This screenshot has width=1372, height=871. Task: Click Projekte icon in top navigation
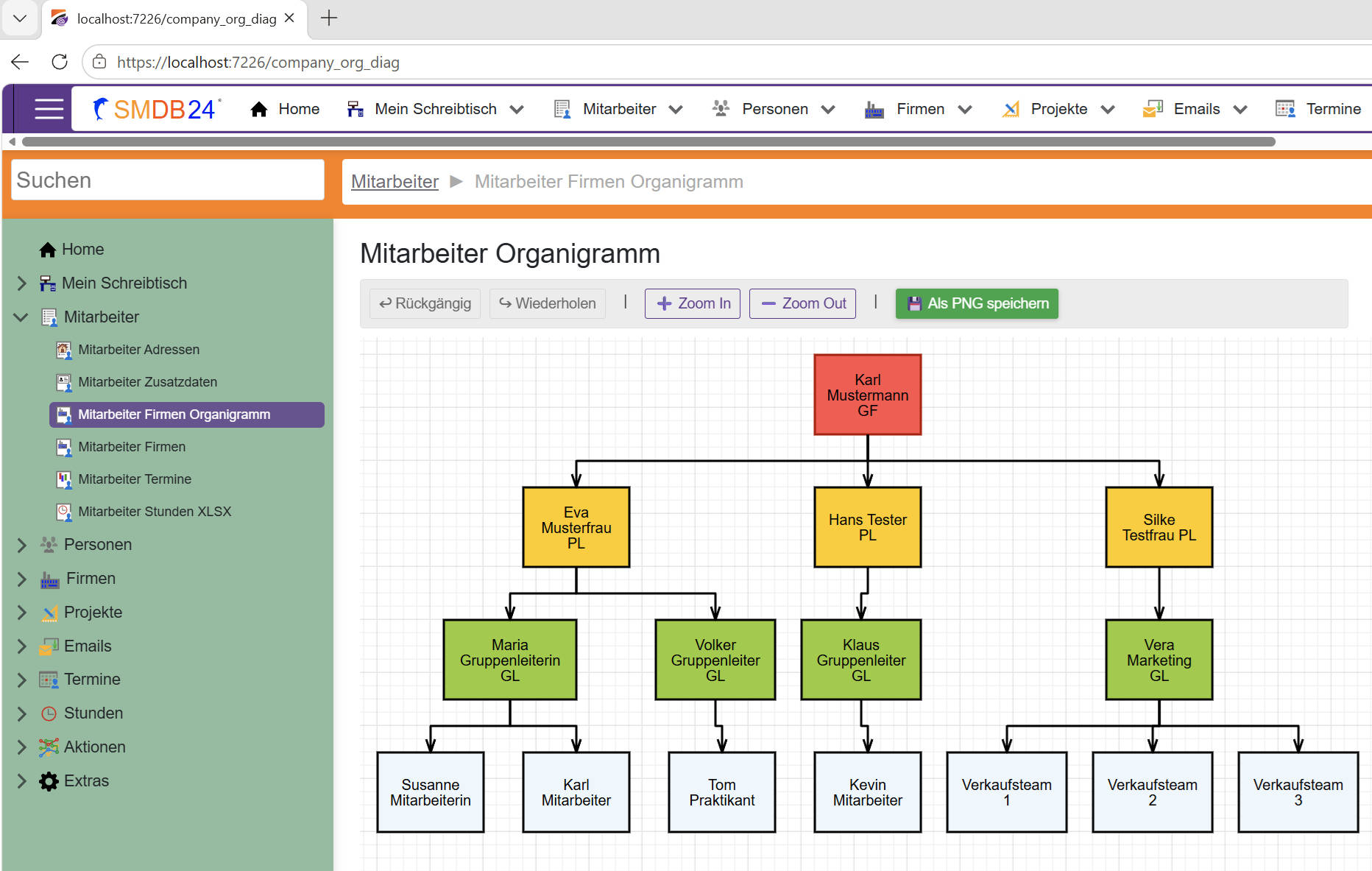(x=1011, y=109)
